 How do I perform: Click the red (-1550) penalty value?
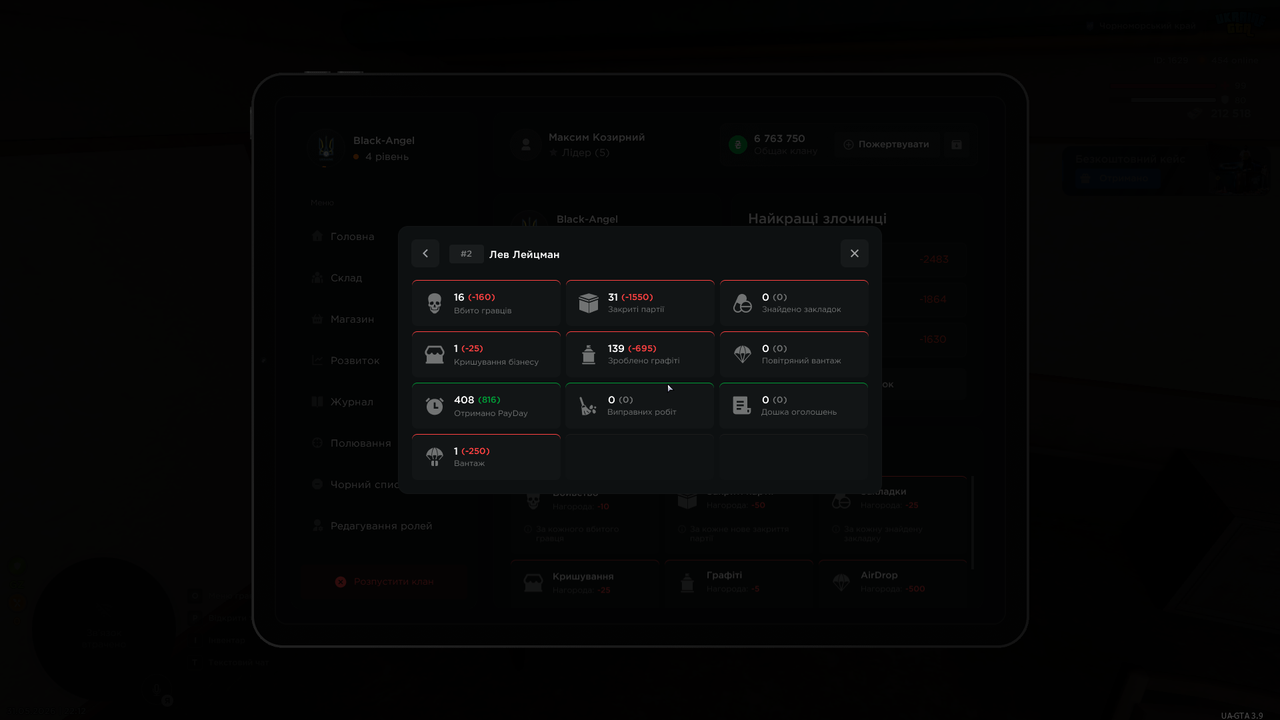tap(637, 297)
